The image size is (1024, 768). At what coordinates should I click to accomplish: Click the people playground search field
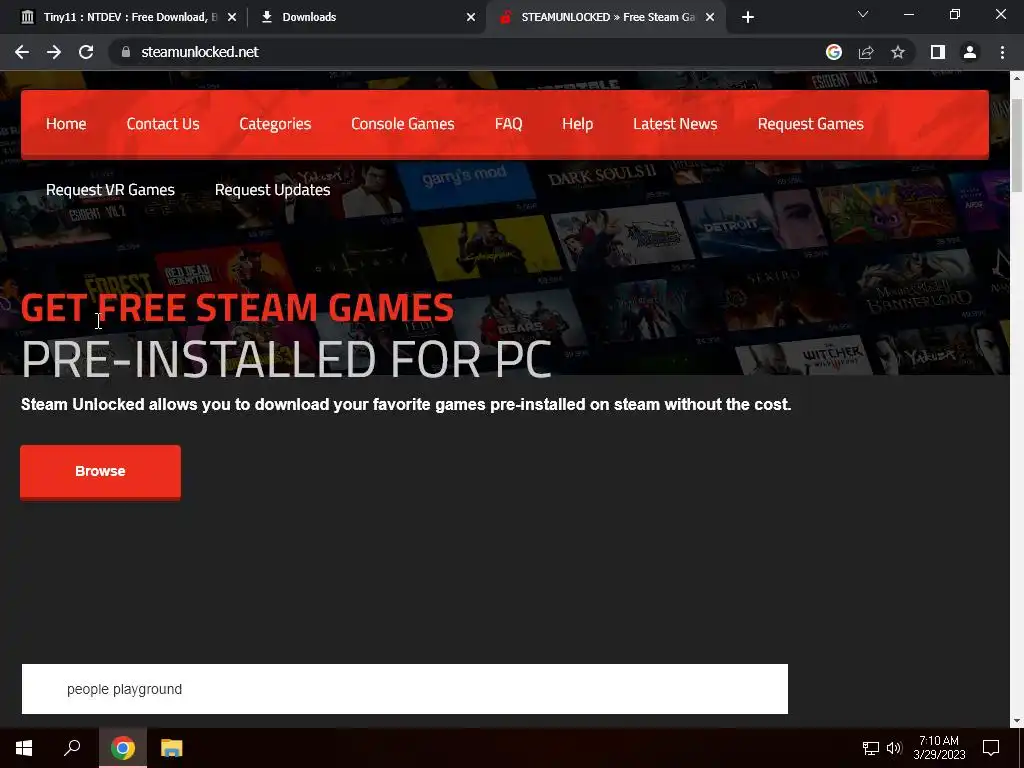pos(405,689)
